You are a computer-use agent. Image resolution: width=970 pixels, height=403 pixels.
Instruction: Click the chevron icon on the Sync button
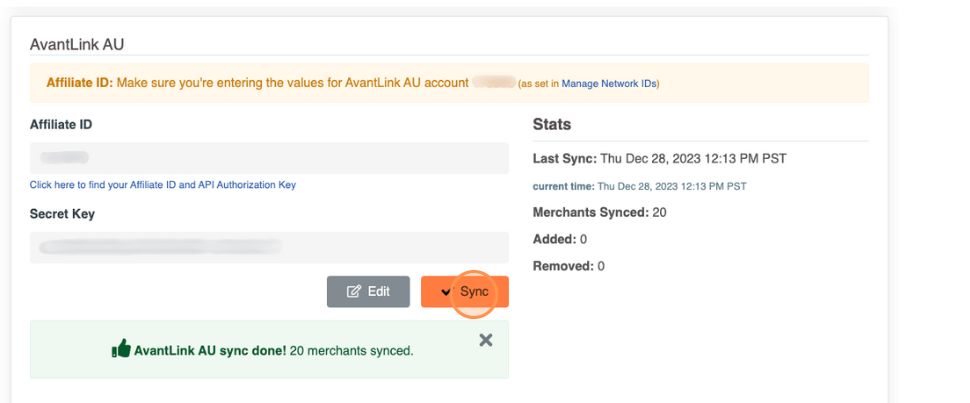coord(446,292)
